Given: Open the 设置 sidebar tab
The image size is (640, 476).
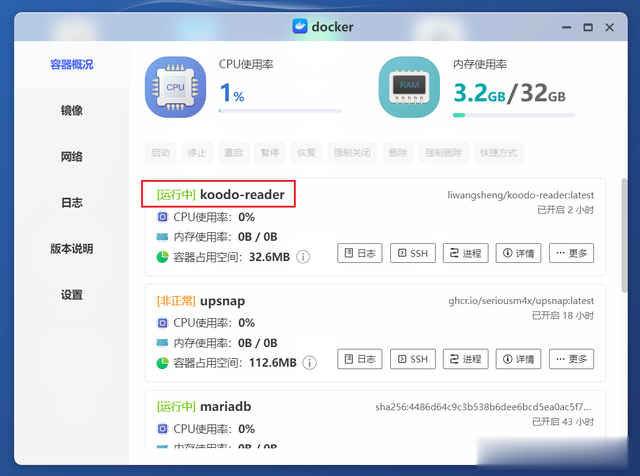Looking at the screenshot, I should (x=71, y=295).
